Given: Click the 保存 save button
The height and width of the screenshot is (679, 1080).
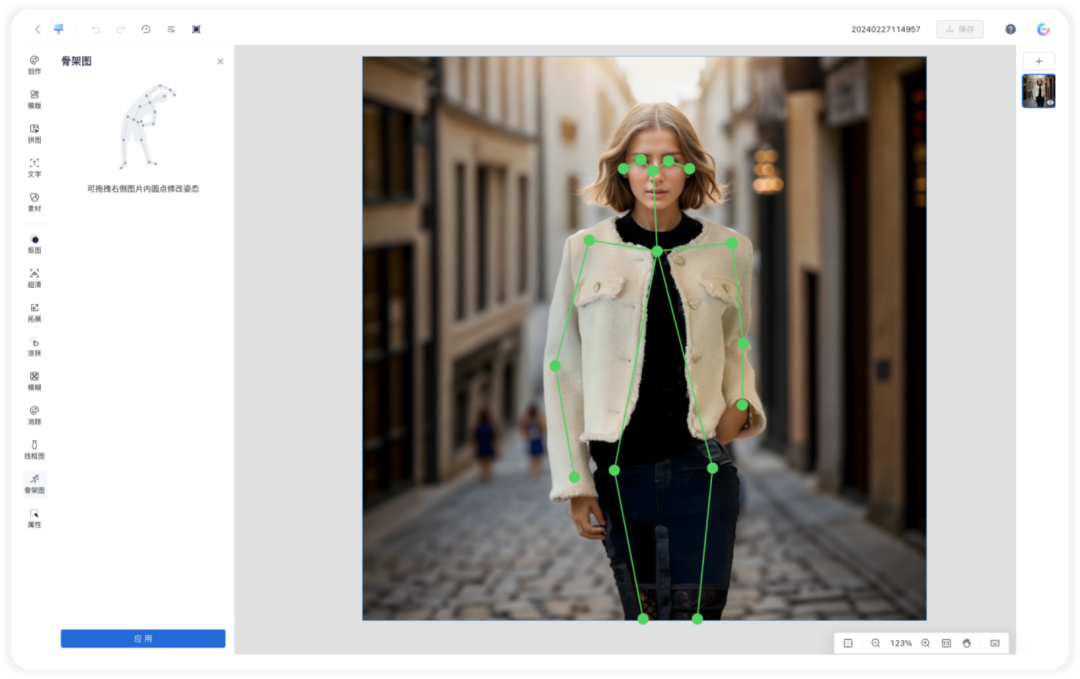Looking at the screenshot, I should 960,29.
